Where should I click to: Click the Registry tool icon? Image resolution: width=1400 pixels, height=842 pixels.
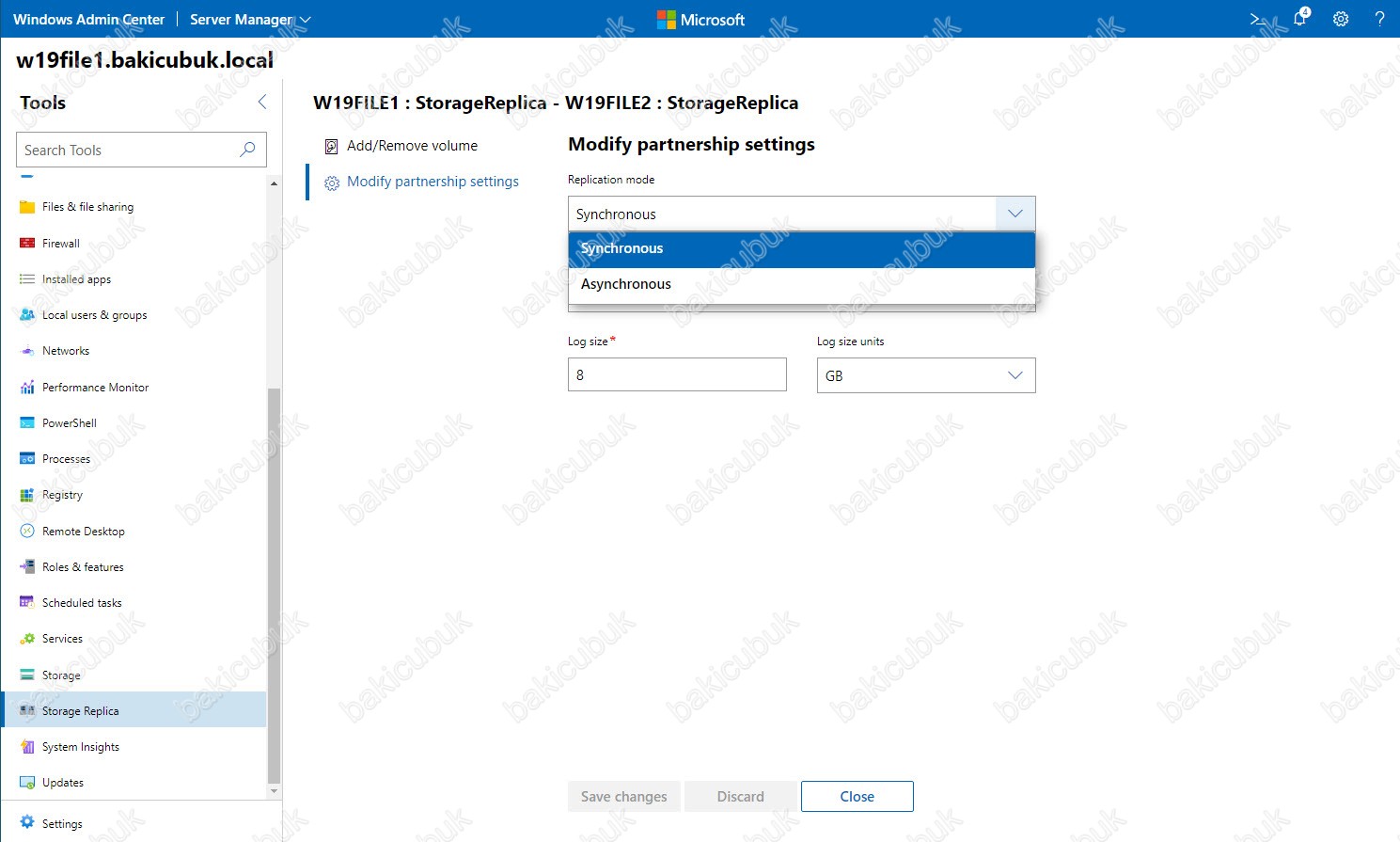point(27,495)
